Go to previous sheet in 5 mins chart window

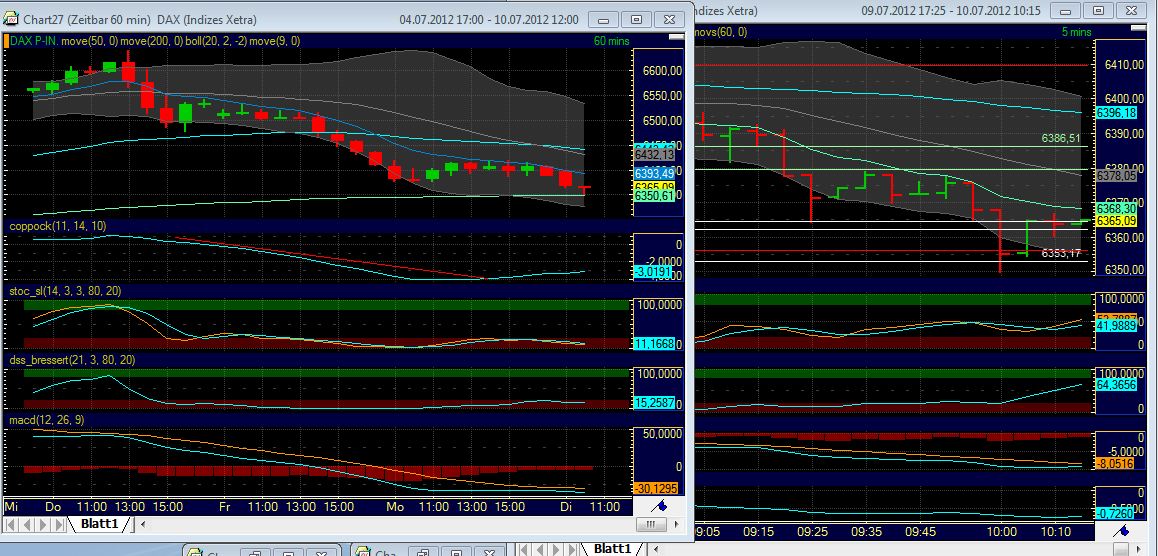pyautogui.click(x=540, y=549)
